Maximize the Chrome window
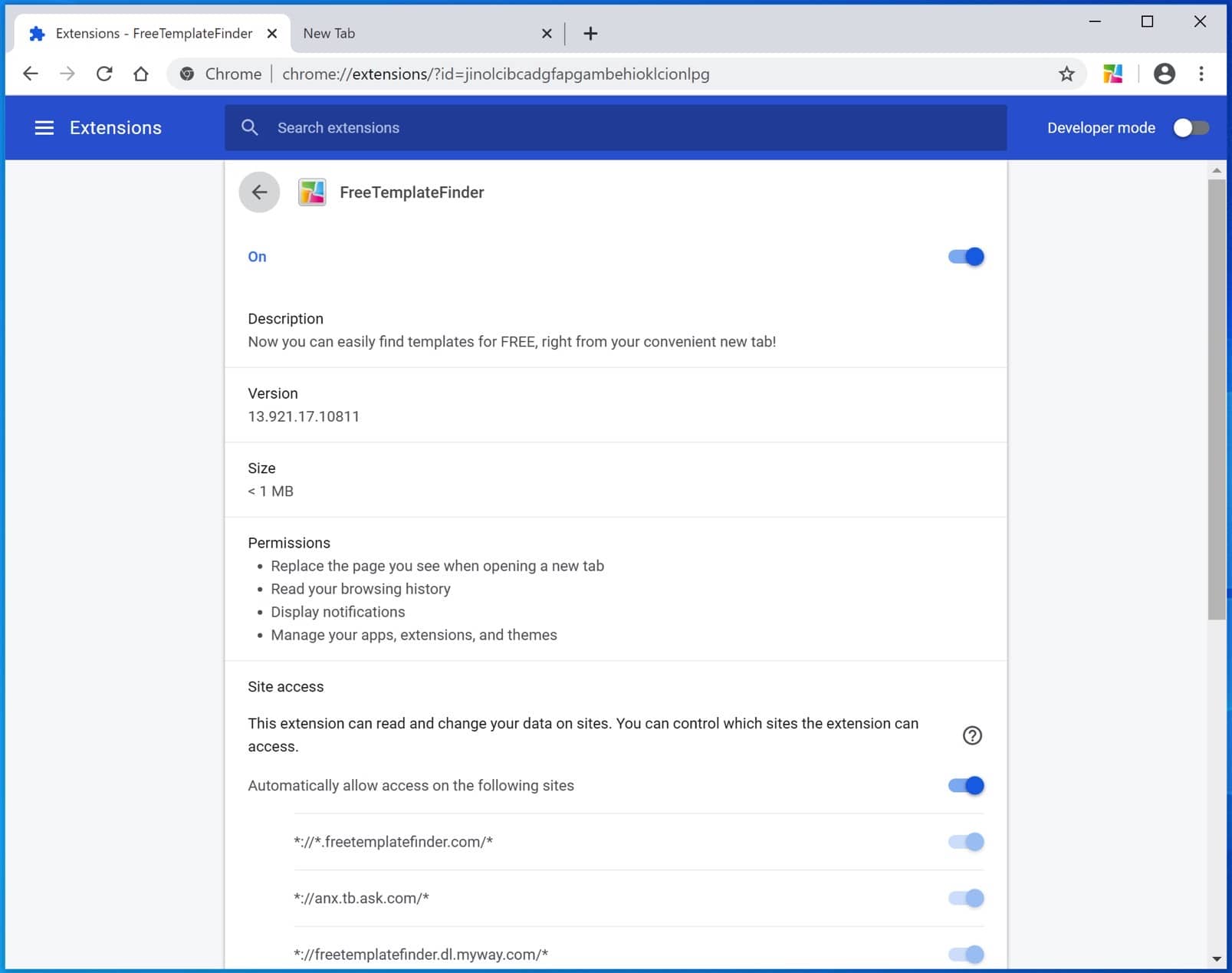Viewport: 1232px width, 973px height. [x=1148, y=21]
